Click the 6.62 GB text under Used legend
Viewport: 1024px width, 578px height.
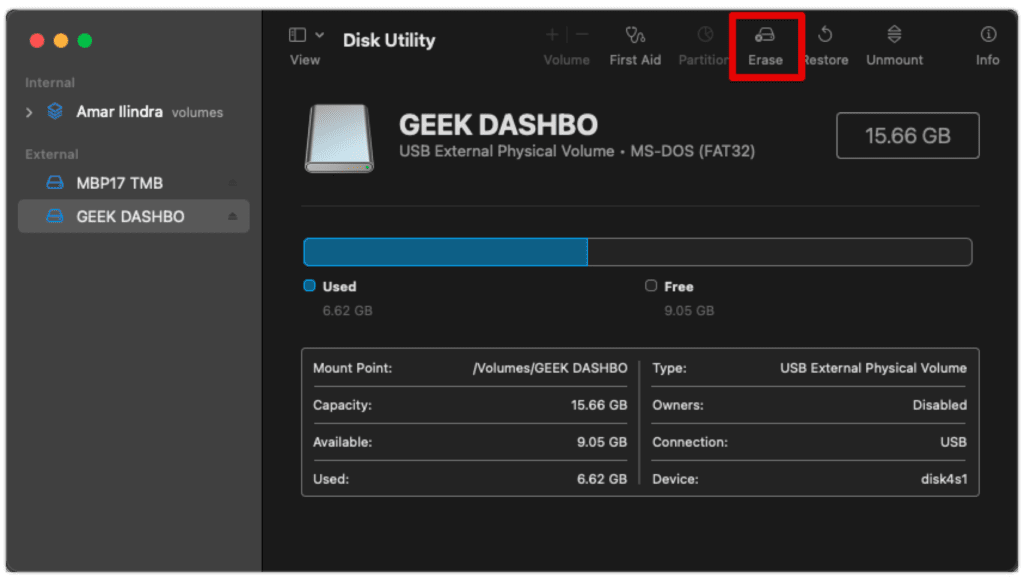point(347,311)
